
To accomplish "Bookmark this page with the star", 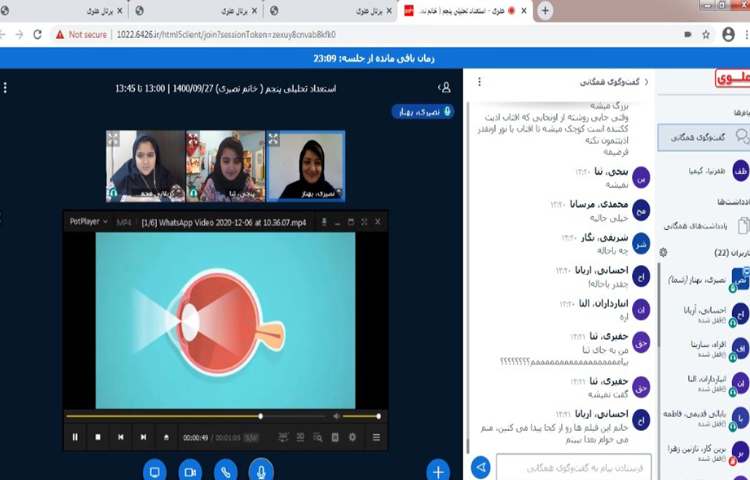I will (706, 34).
